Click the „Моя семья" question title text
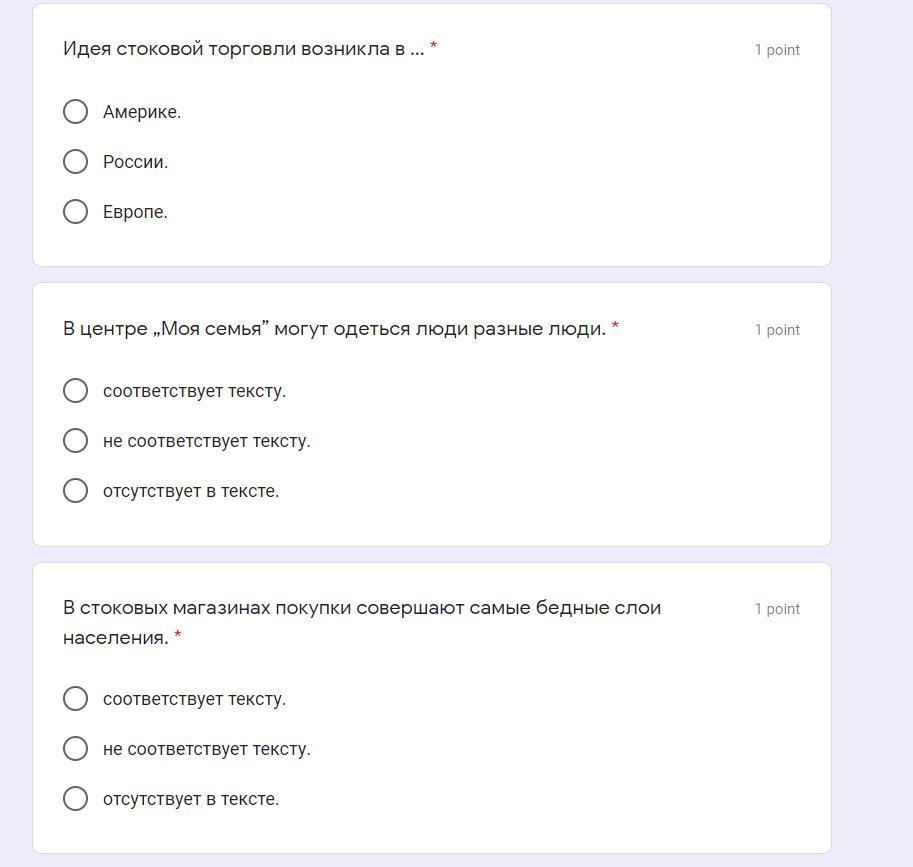 coord(334,329)
